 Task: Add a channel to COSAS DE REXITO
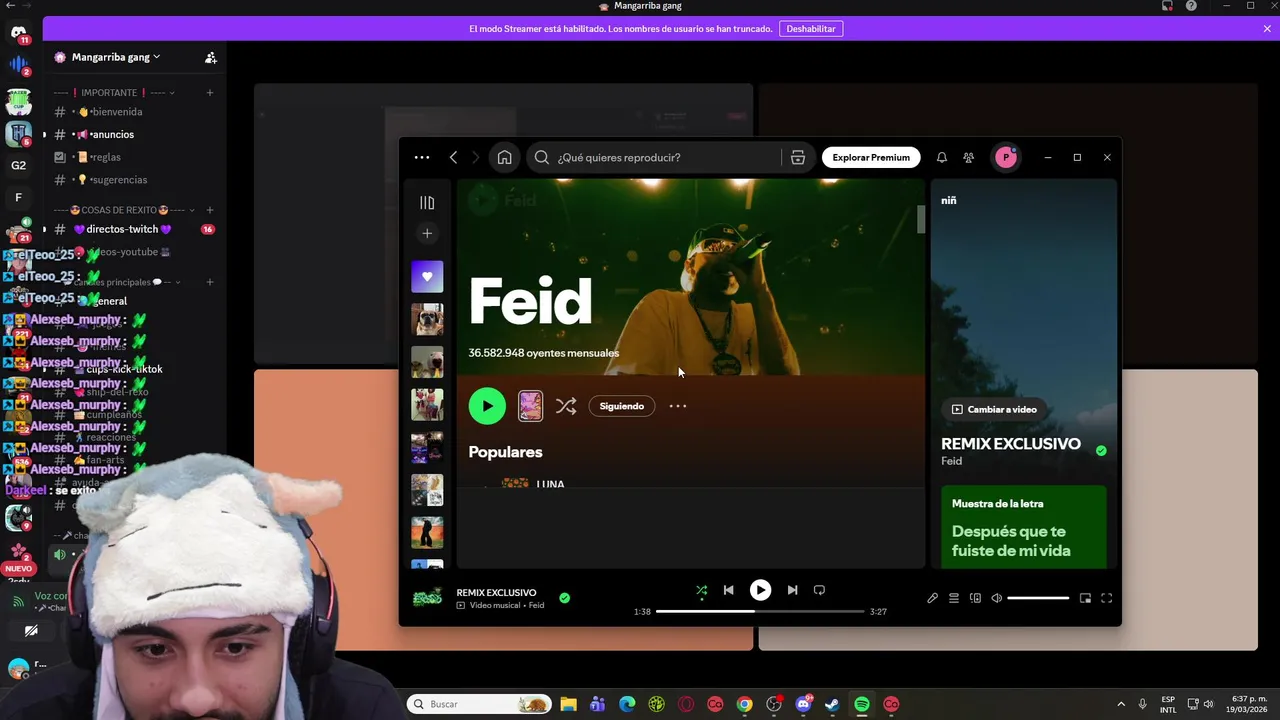coord(210,210)
